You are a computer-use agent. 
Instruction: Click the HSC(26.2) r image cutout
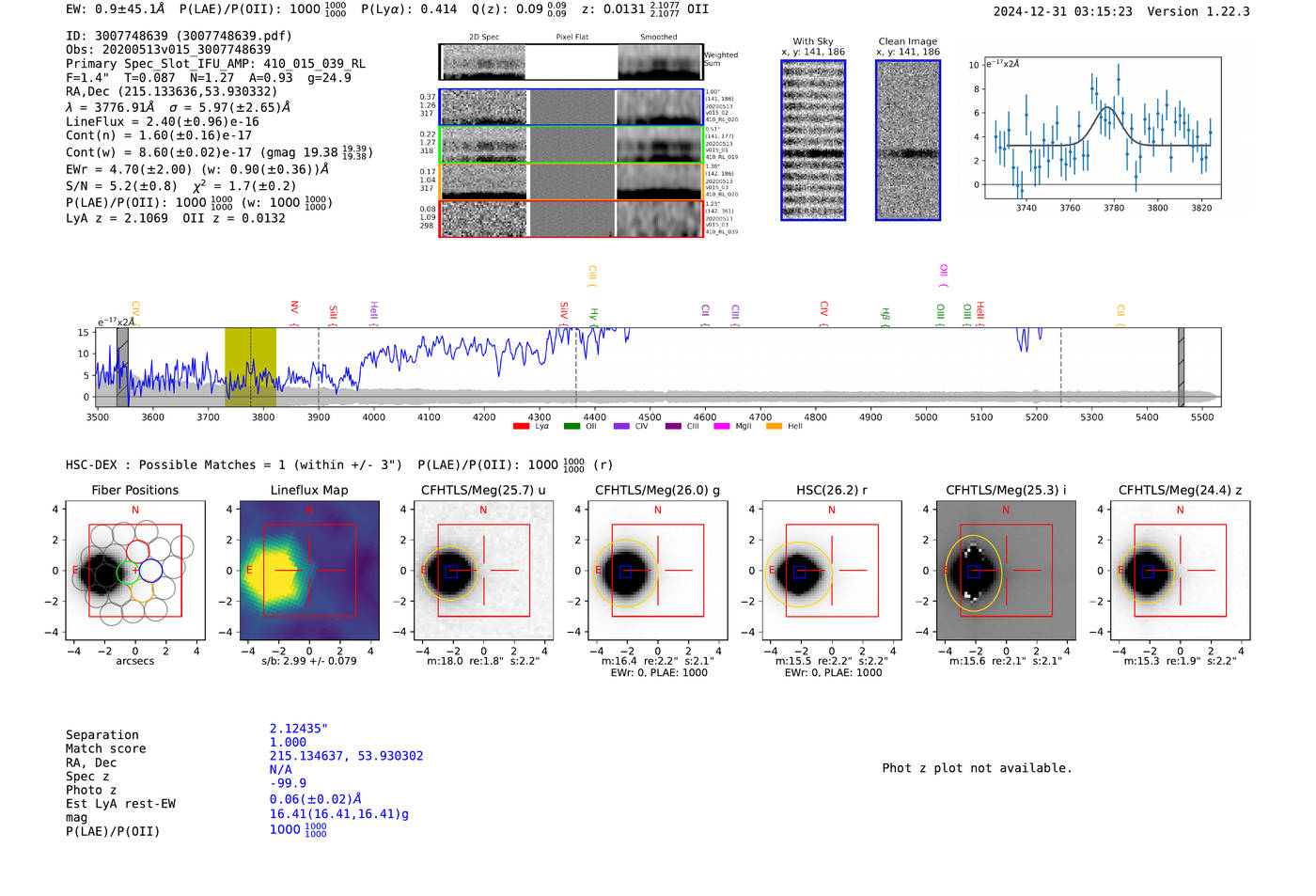click(831, 570)
